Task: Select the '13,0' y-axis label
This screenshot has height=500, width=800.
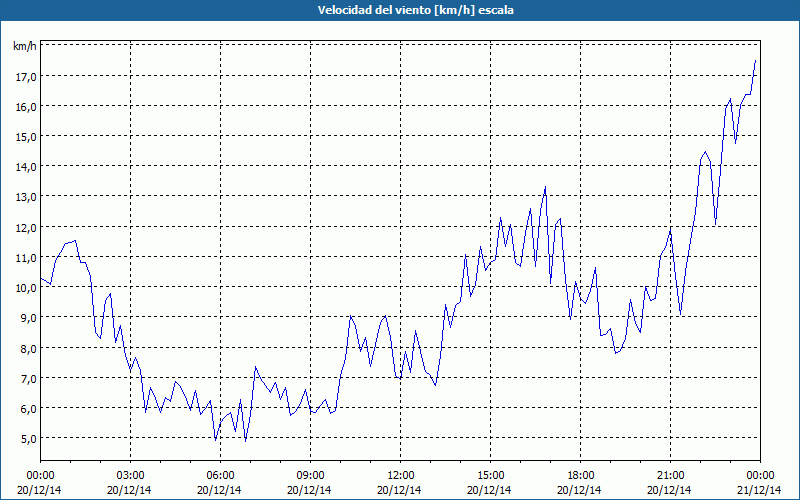Action: (x=26, y=197)
